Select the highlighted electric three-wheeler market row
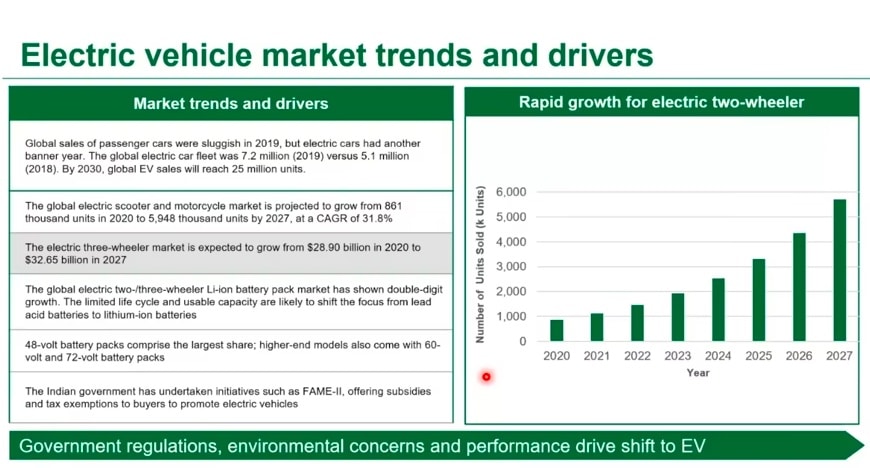870x468 pixels. tap(231, 253)
